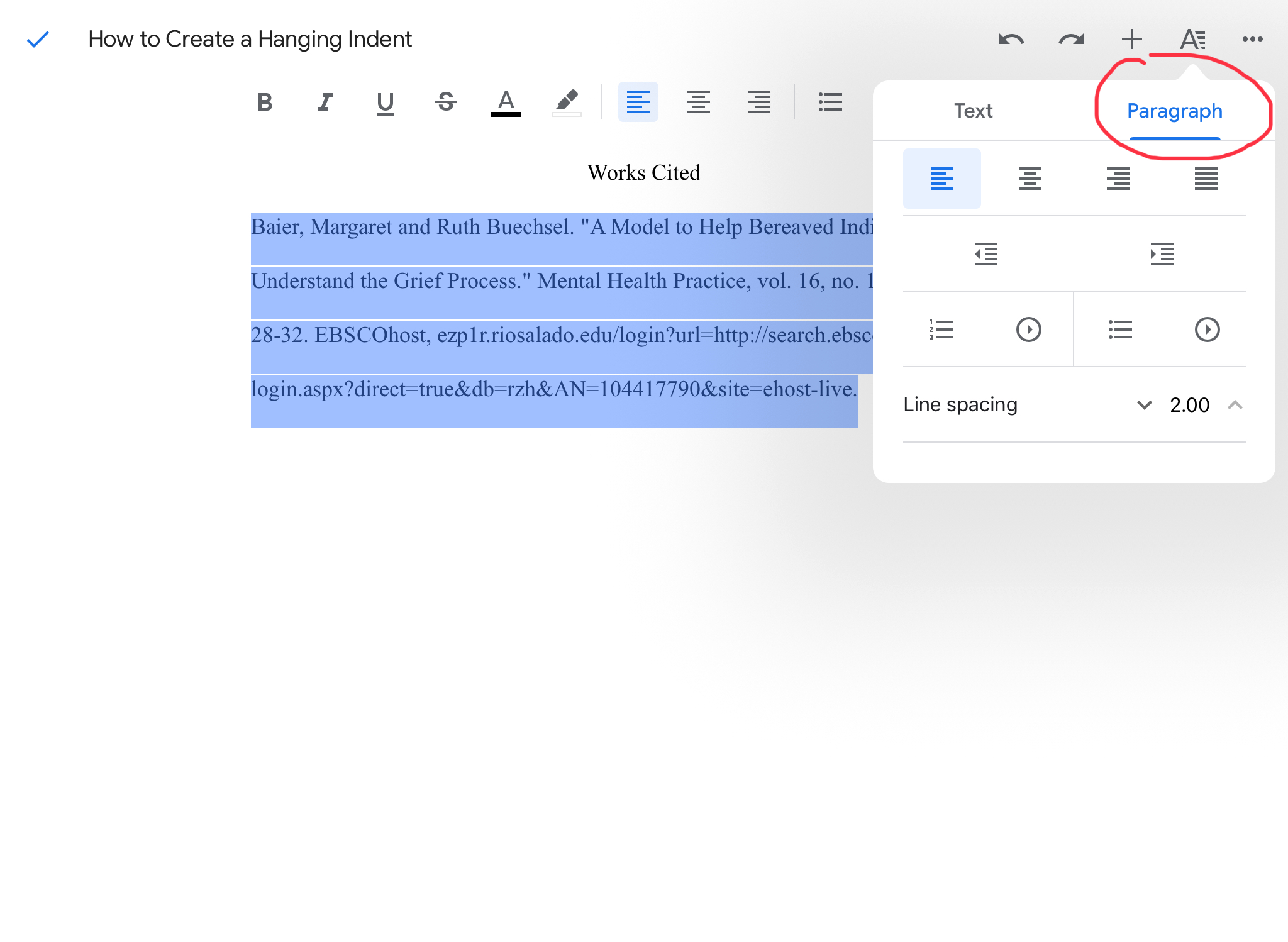Toggle strikethrough formatting in toolbar
The width and height of the screenshot is (1288, 942).
click(x=446, y=102)
